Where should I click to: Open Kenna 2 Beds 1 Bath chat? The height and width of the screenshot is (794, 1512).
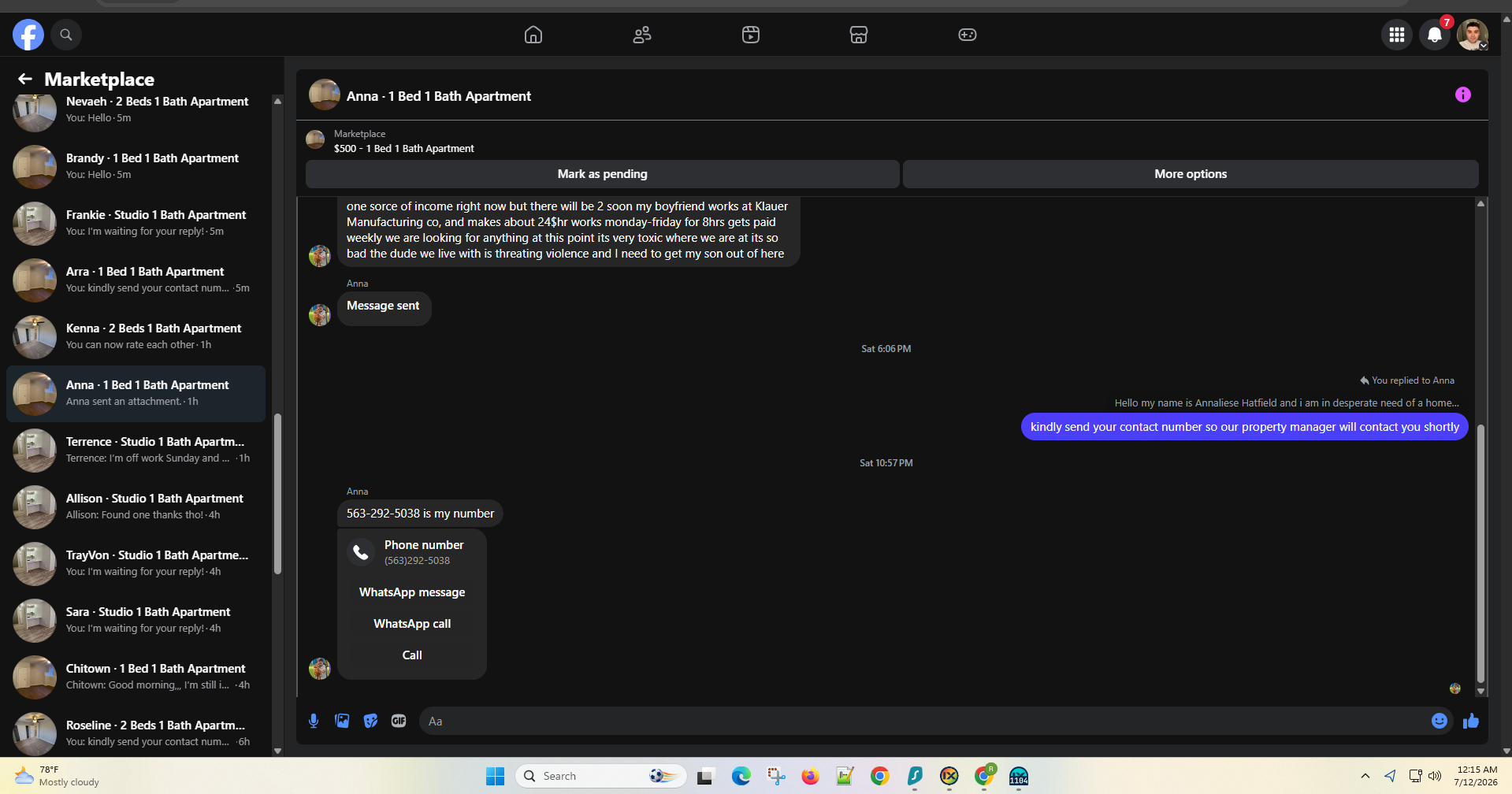[136, 336]
